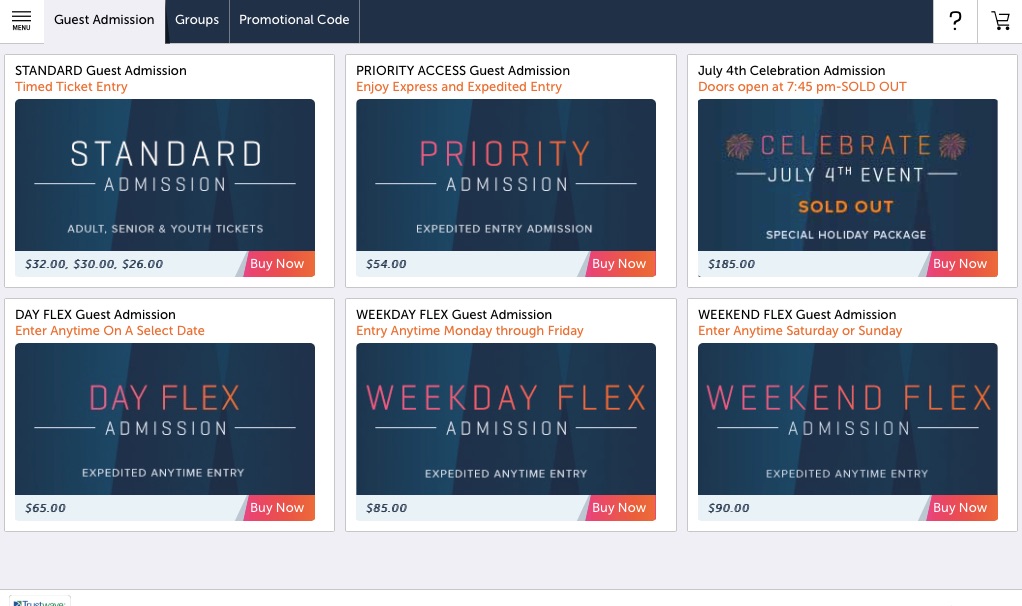Buy Now for July 4th Celebration
1022x606 pixels.
[960, 264]
